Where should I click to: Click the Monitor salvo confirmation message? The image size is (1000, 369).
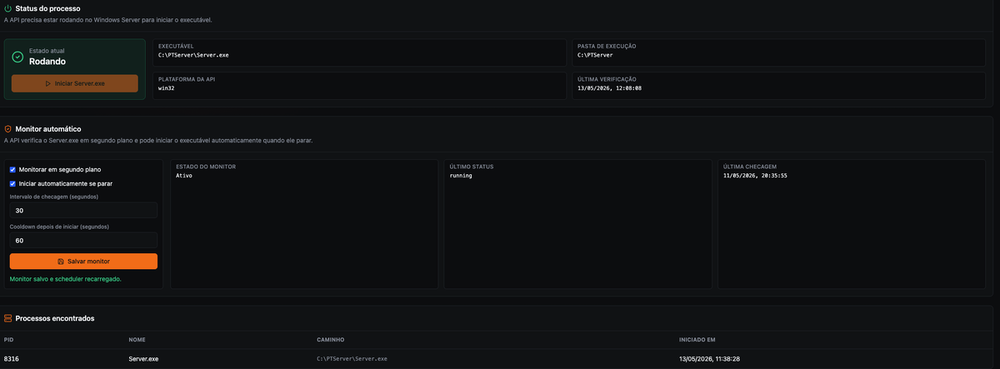point(66,279)
